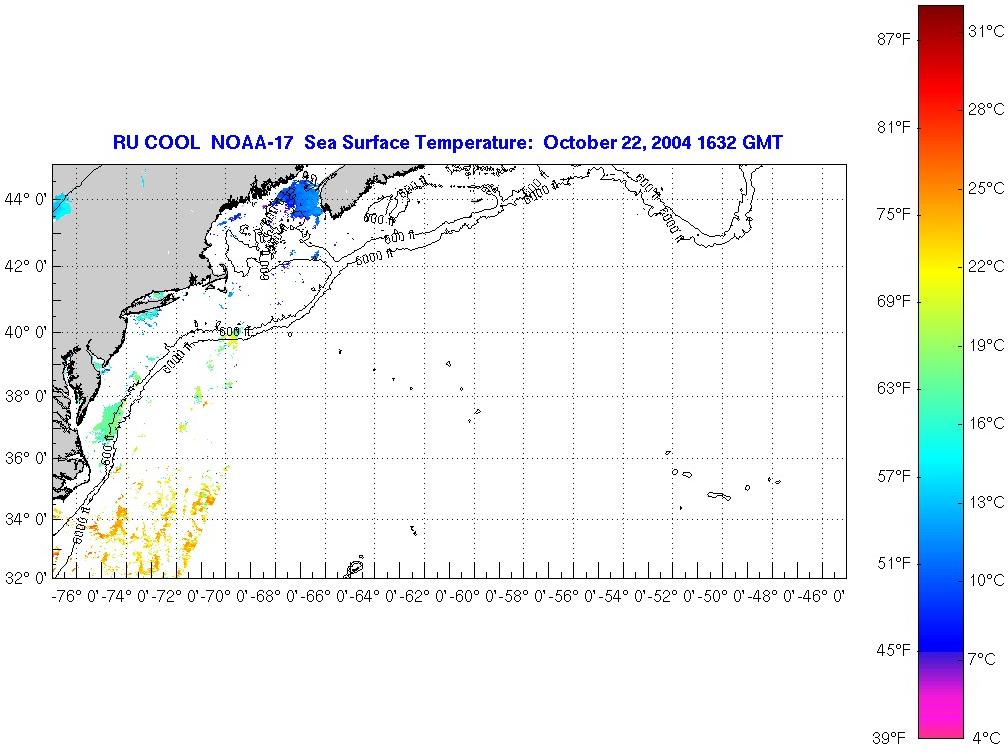Click the 34° 0' latitude label
This screenshot has width=1008, height=754.
pyautogui.click(x=25, y=519)
